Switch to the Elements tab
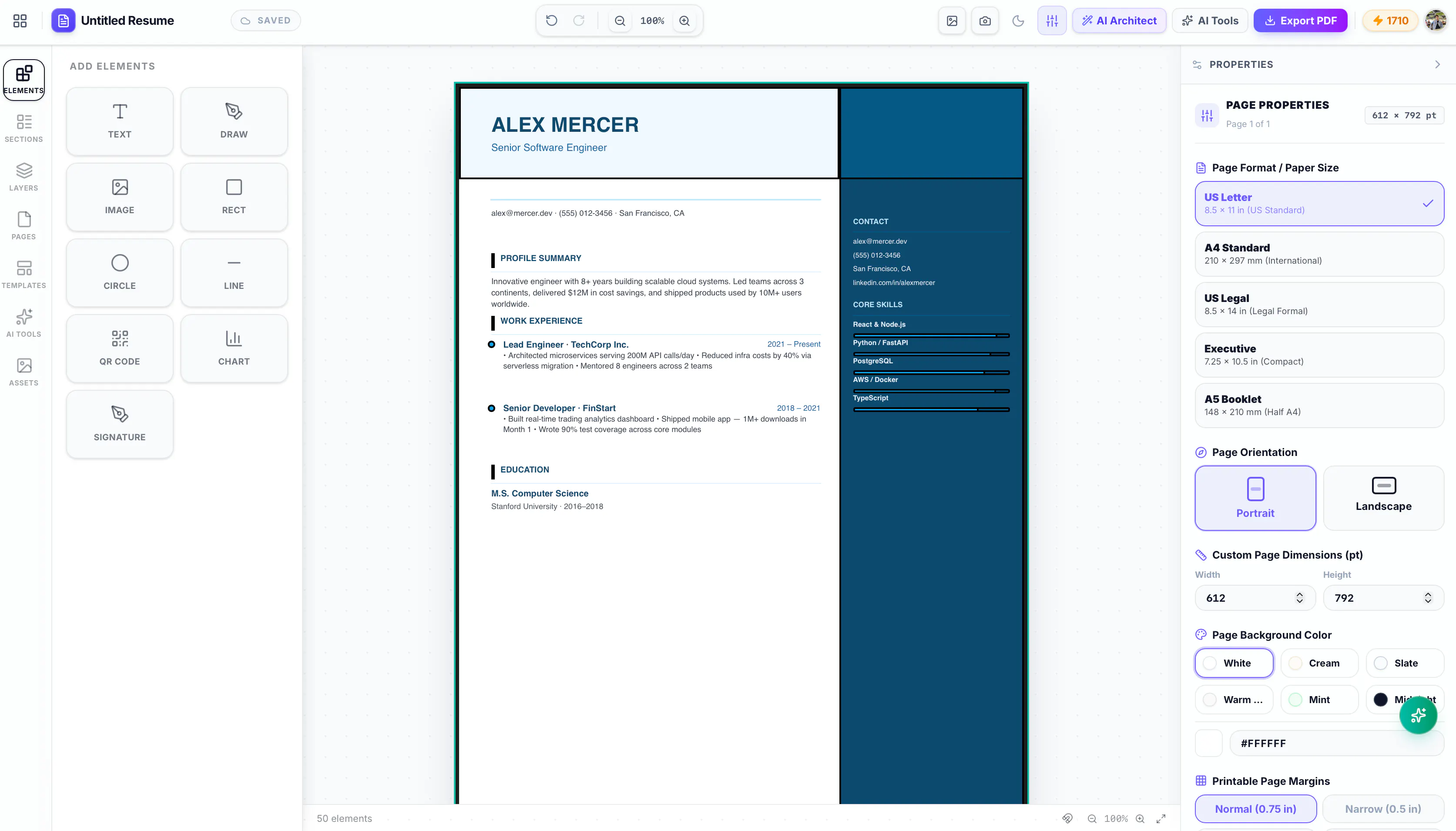The image size is (1456, 831). tap(24, 80)
